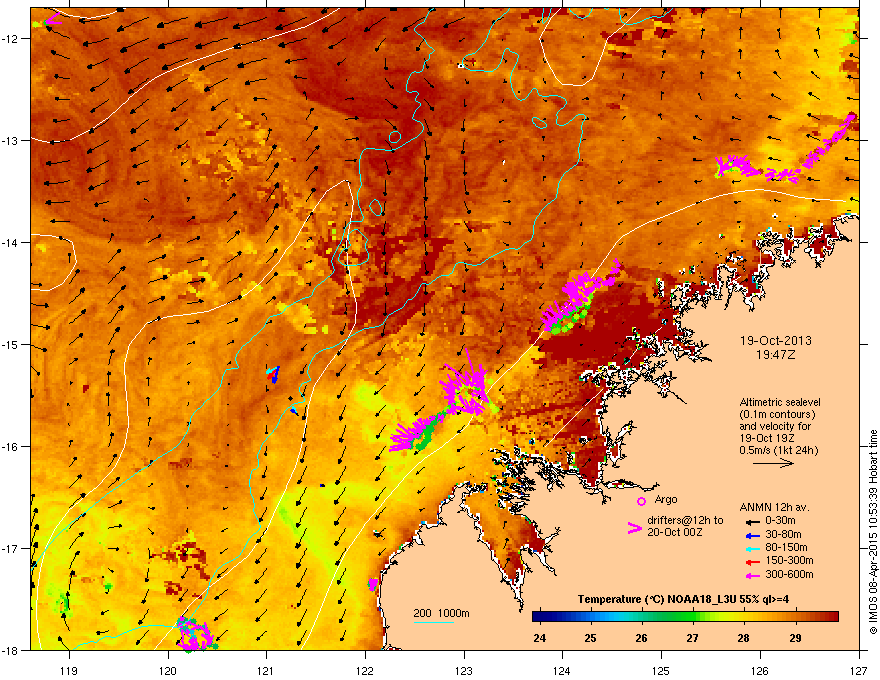Click the blue 30-80m legend arrow
This screenshot has height=680, width=880.
click(753, 535)
